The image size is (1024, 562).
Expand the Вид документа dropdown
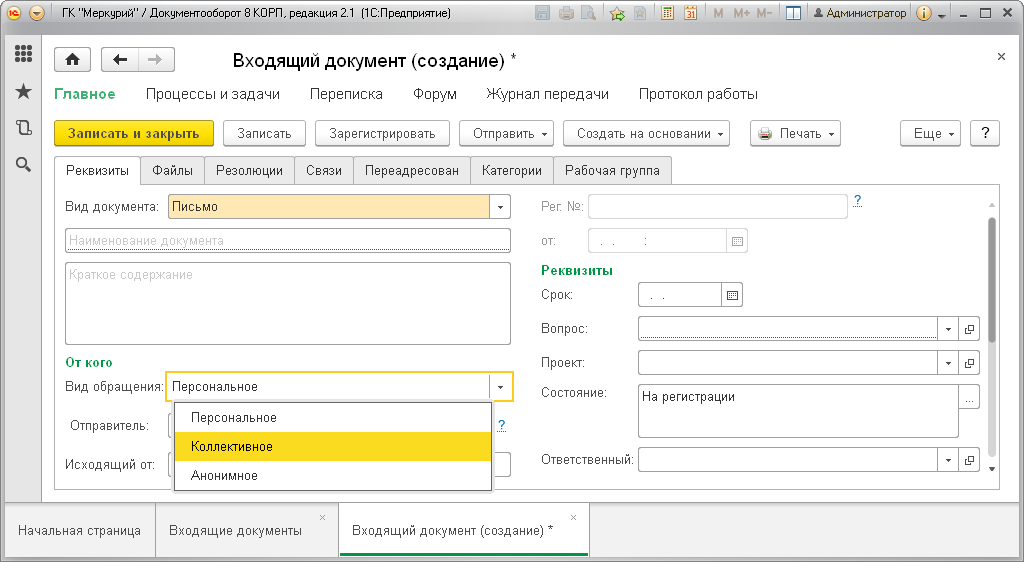click(x=500, y=207)
